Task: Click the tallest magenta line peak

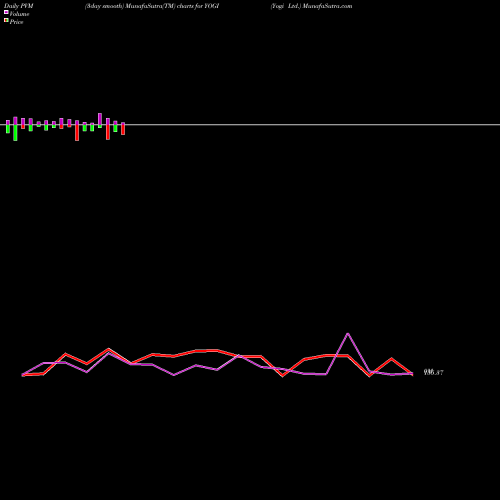Action: (348, 334)
